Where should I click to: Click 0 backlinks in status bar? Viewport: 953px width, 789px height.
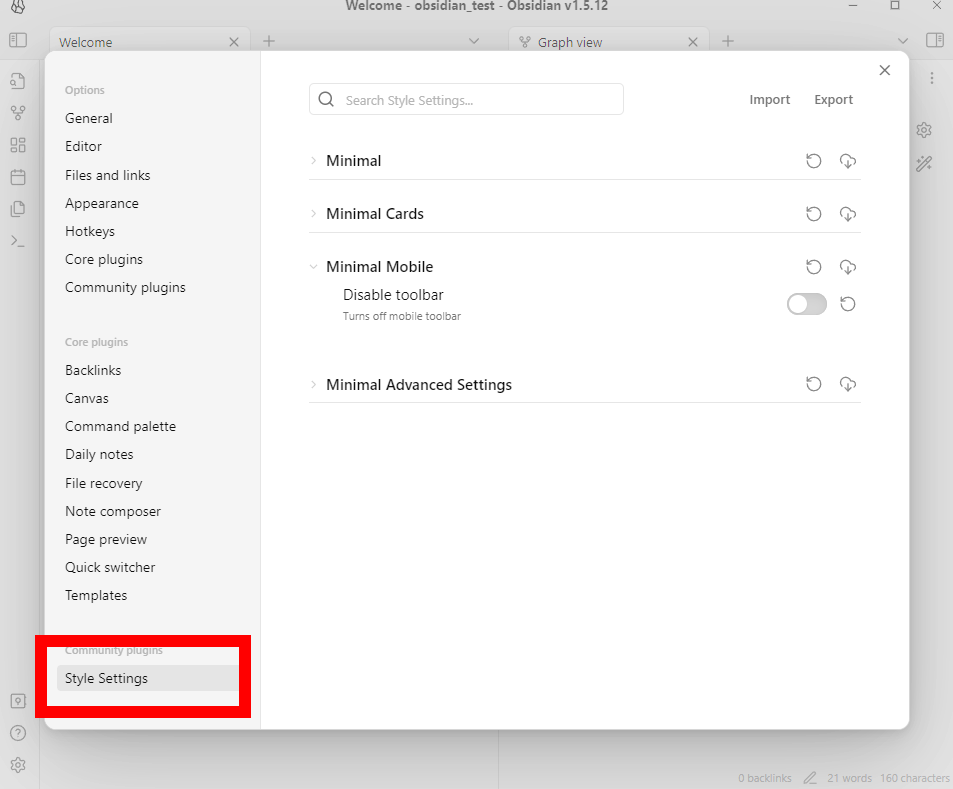[x=765, y=778]
